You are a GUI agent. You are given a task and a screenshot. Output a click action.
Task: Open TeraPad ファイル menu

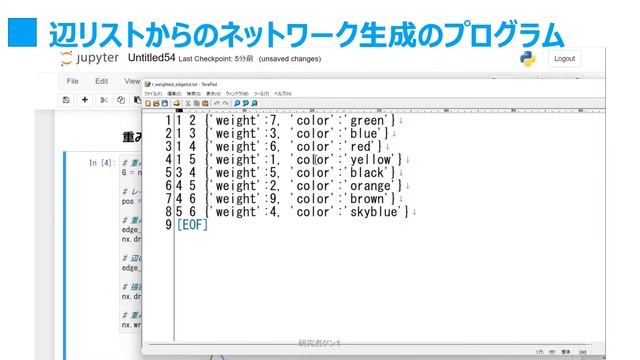[153, 93]
